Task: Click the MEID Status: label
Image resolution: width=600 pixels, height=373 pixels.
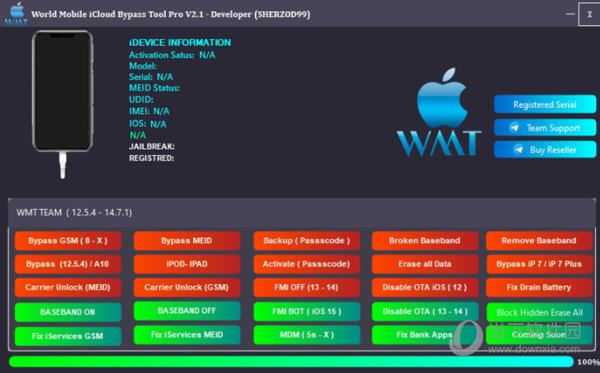Action: coord(154,88)
